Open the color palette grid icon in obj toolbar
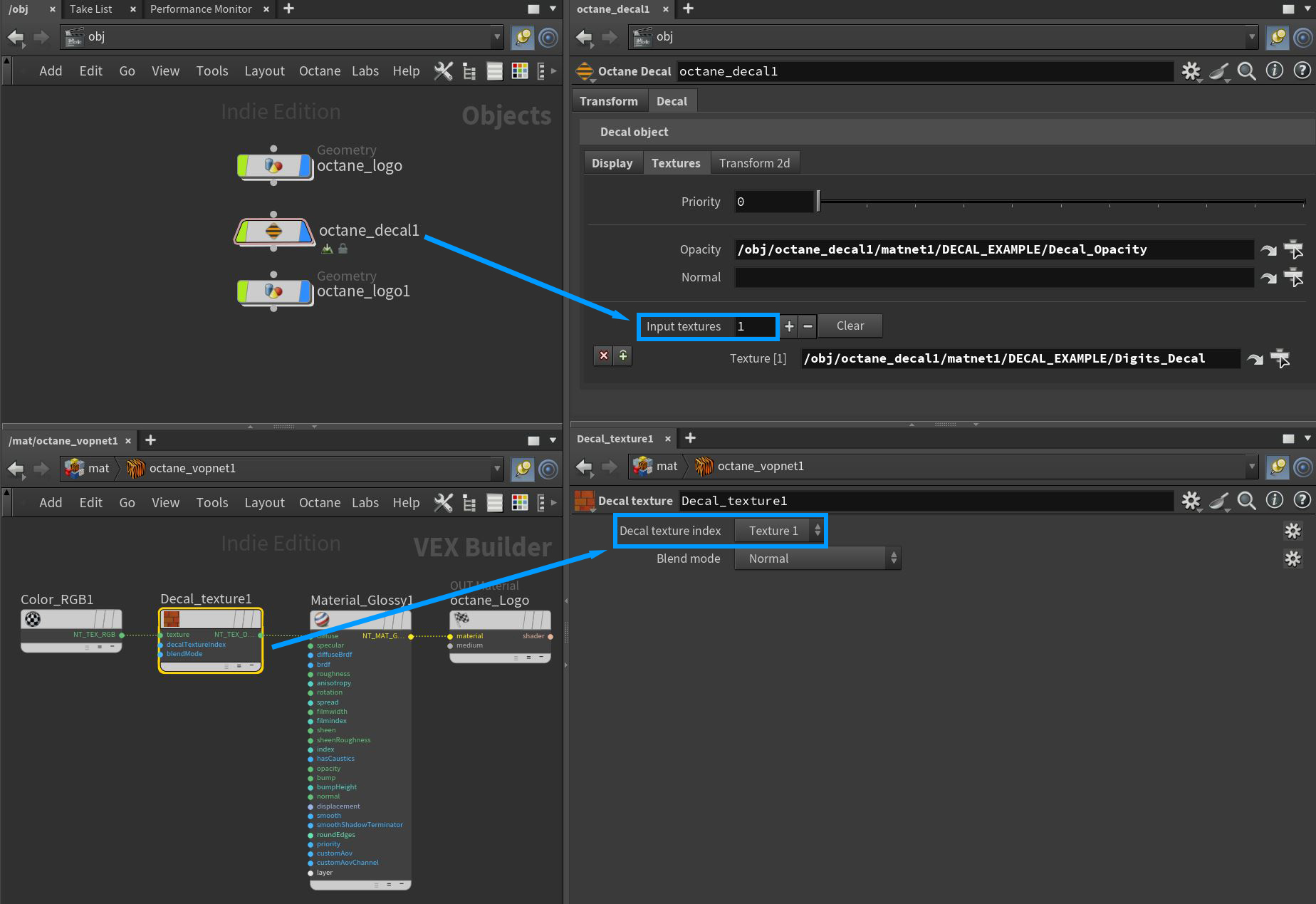Image resolution: width=1316 pixels, height=904 pixels. tap(520, 71)
